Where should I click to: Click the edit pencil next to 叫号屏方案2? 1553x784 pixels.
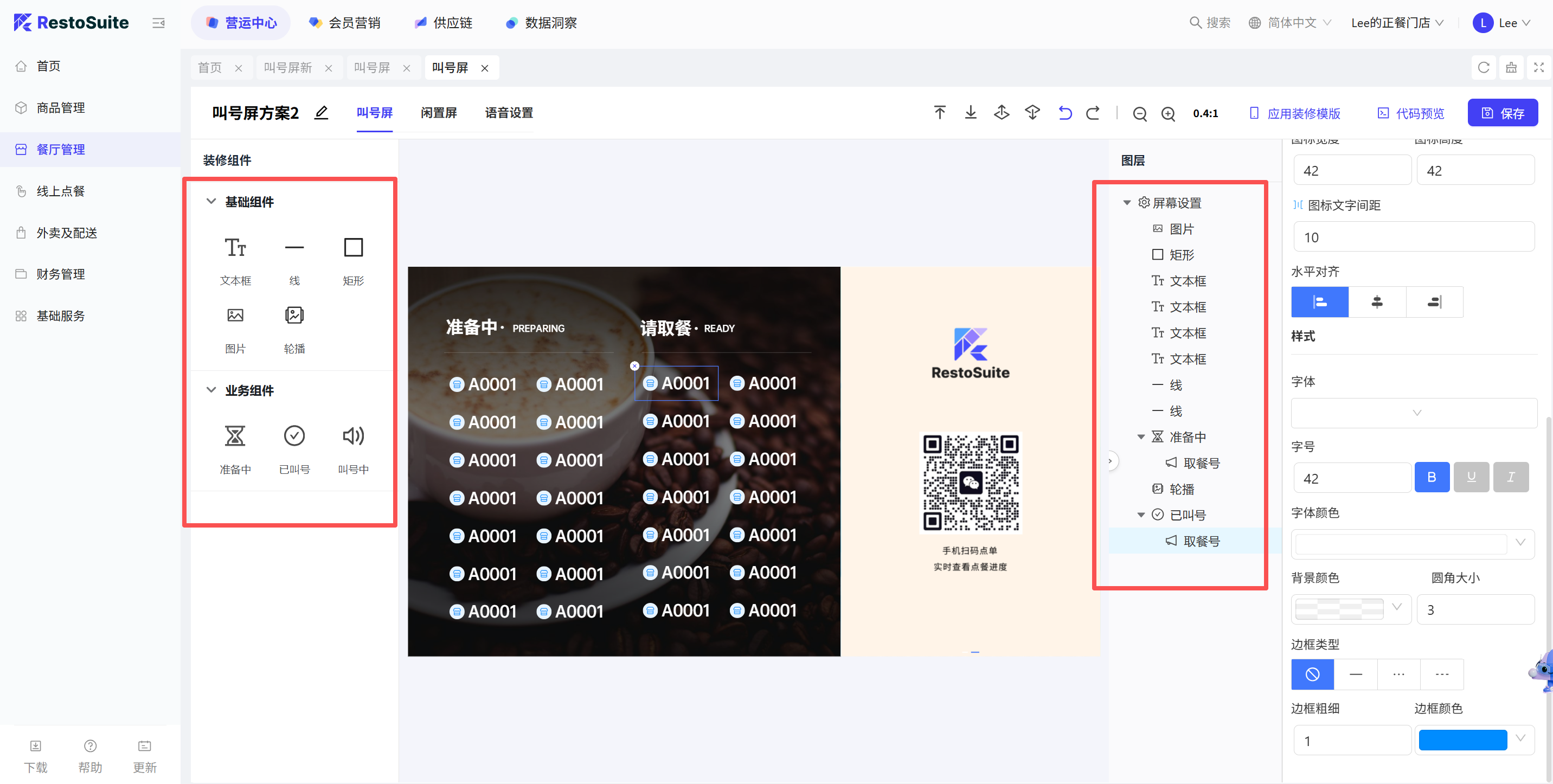click(x=322, y=113)
